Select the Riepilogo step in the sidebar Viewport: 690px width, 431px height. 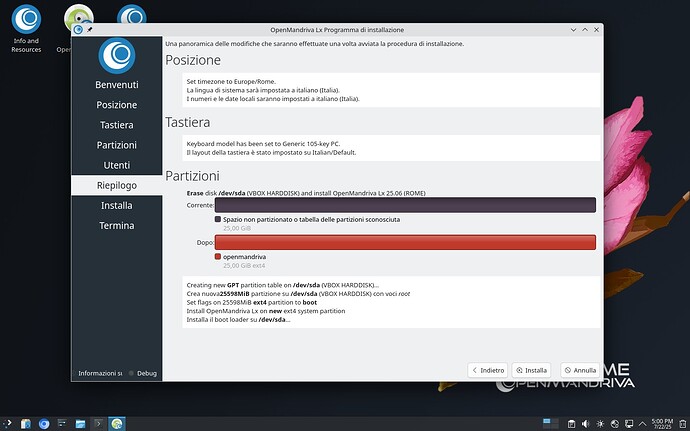(117, 185)
